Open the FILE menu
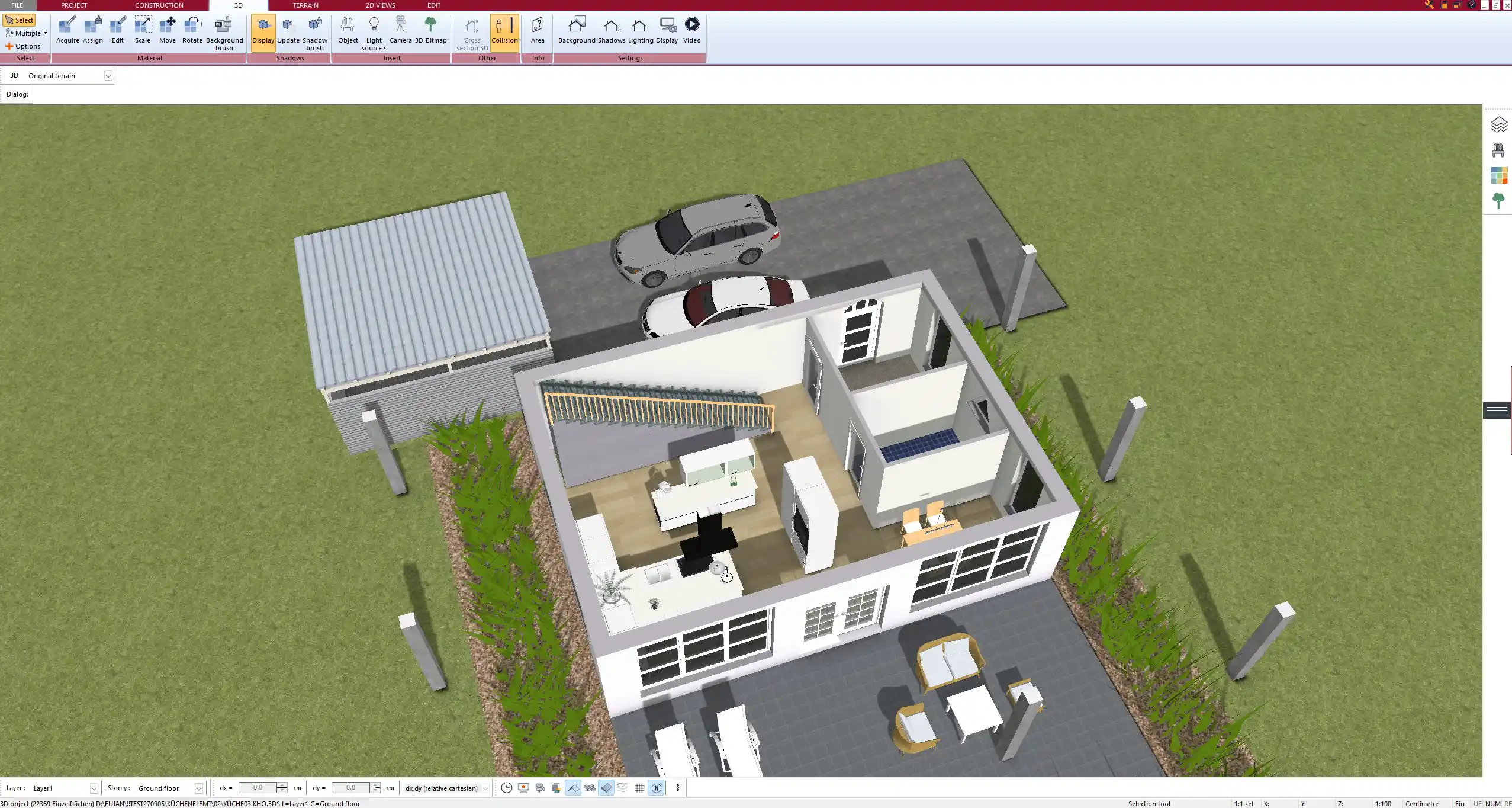 point(17,5)
